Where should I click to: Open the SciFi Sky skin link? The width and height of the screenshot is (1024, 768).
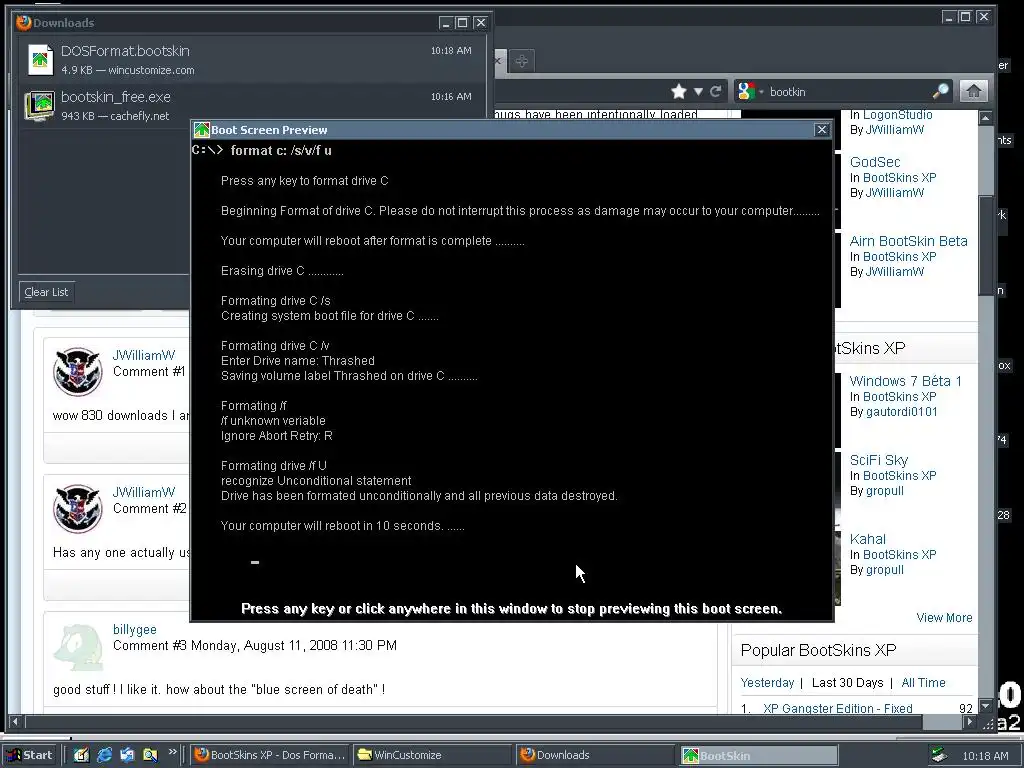tap(878, 460)
